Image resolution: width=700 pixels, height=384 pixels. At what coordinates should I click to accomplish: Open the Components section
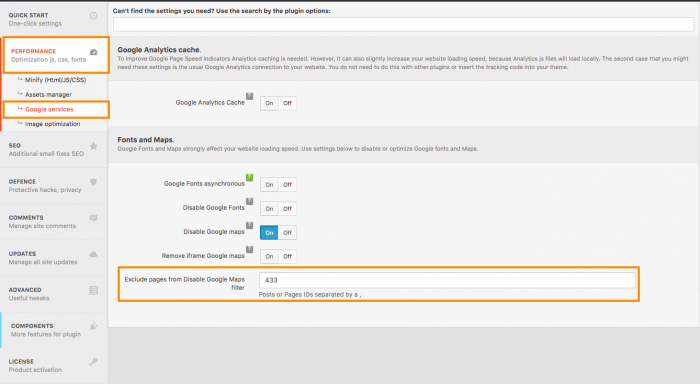tap(54, 330)
